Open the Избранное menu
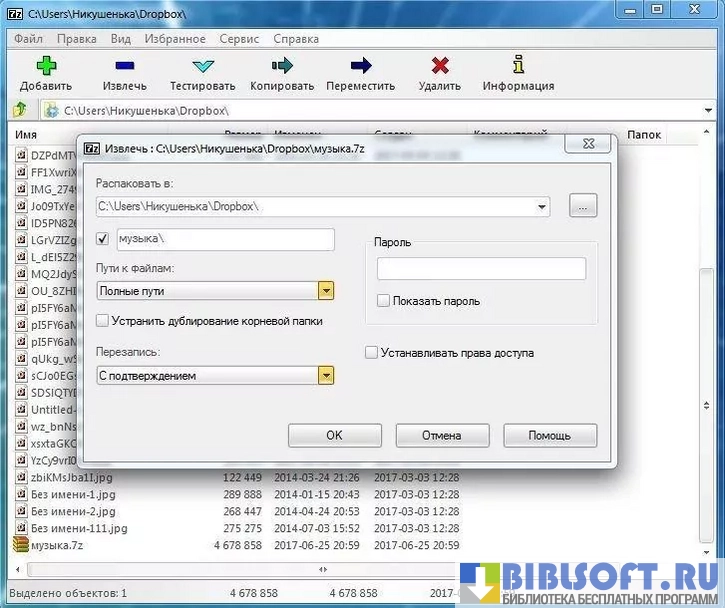This screenshot has height=608, width=725. [176, 39]
